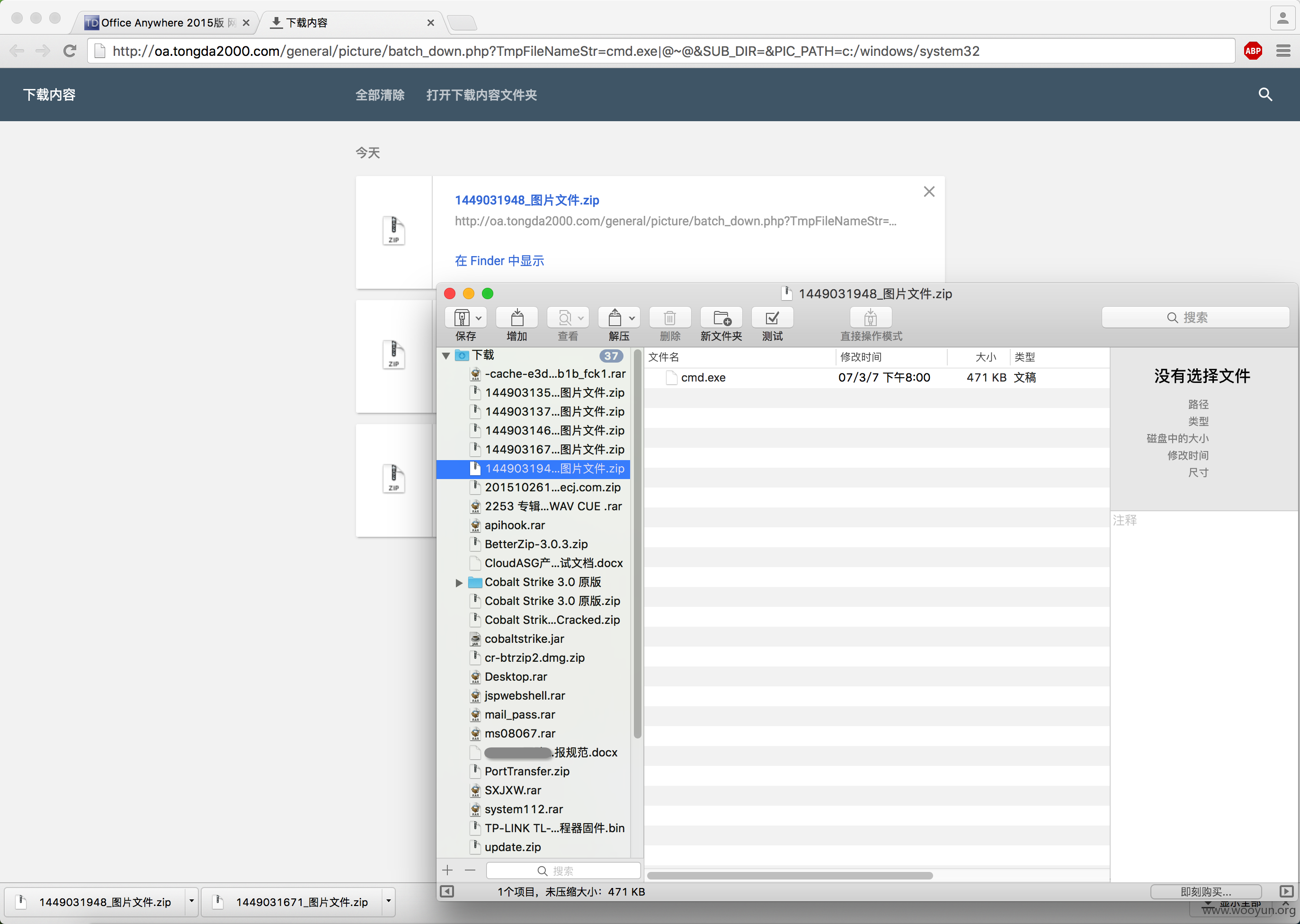Select highlighted 144903194...图片文件.zip row
This screenshot has width=1300, height=924.
534,468
